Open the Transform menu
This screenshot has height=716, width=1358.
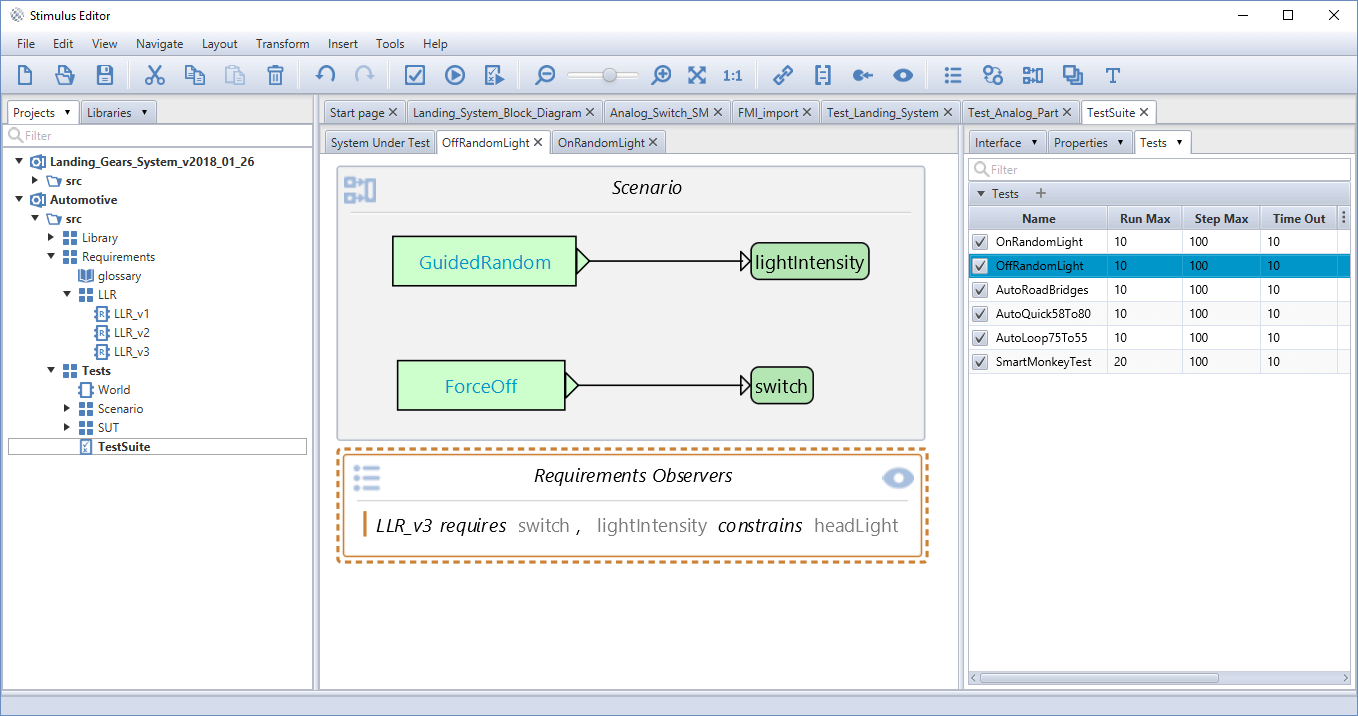point(282,44)
